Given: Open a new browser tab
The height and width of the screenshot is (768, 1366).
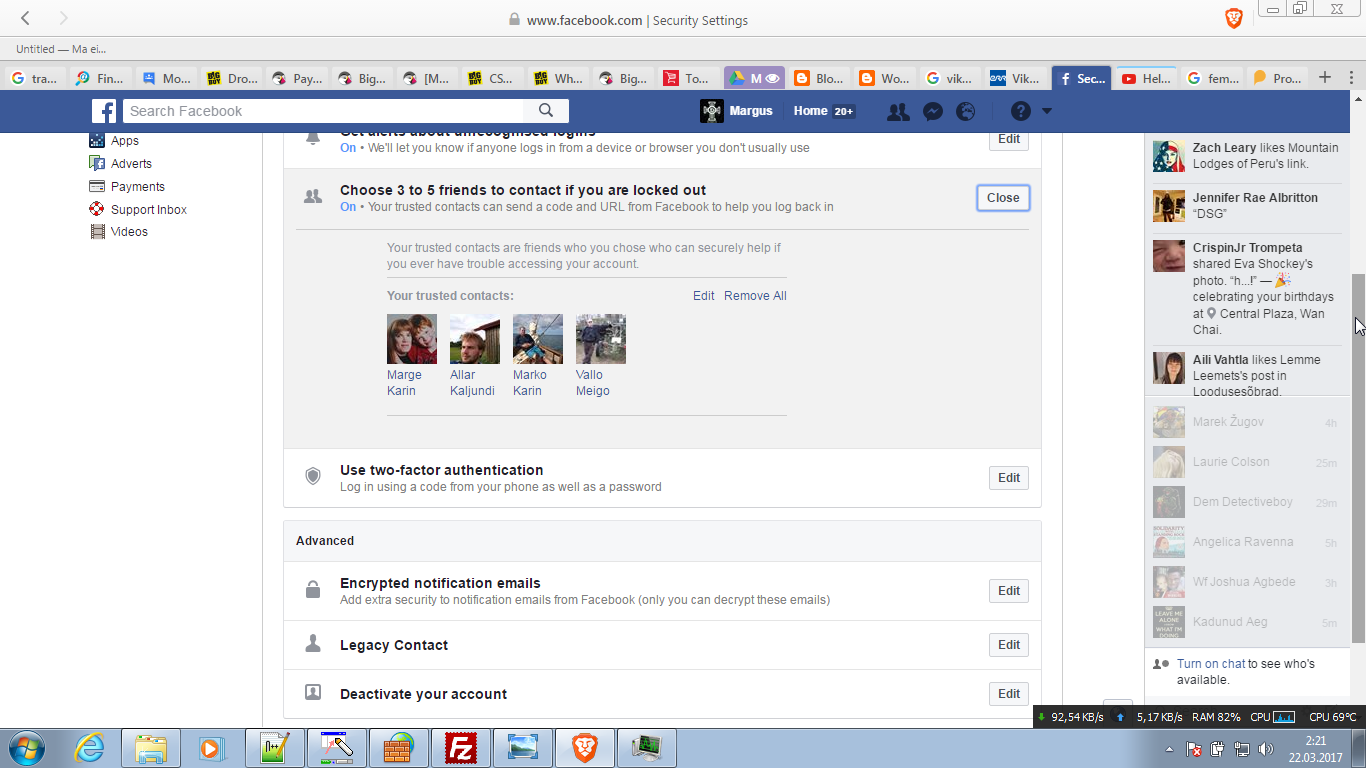Looking at the screenshot, I should (x=1325, y=77).
